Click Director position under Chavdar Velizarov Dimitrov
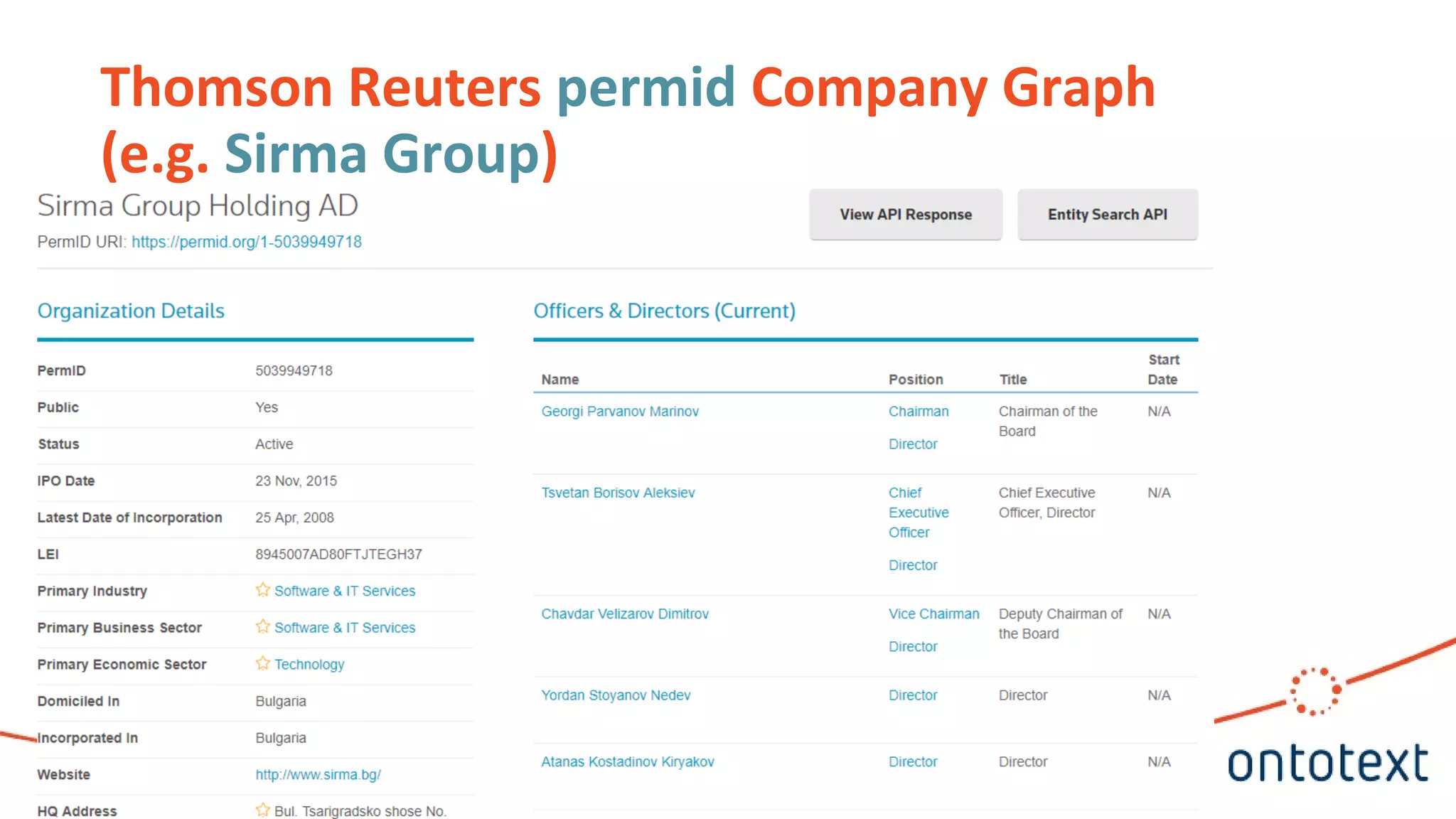The image size is (1456, 819). tap(913, 646)
